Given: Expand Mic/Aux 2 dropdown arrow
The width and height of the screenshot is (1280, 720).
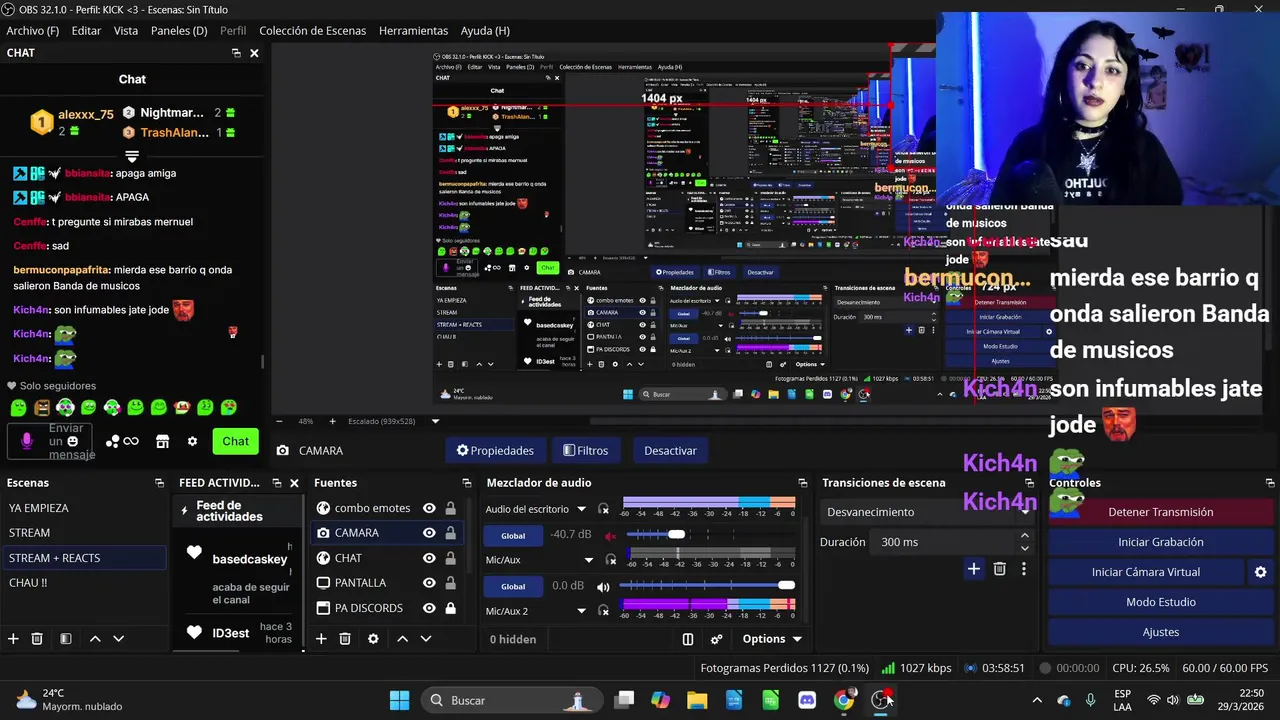Looking at the screenshot, I should coord(581,611).
